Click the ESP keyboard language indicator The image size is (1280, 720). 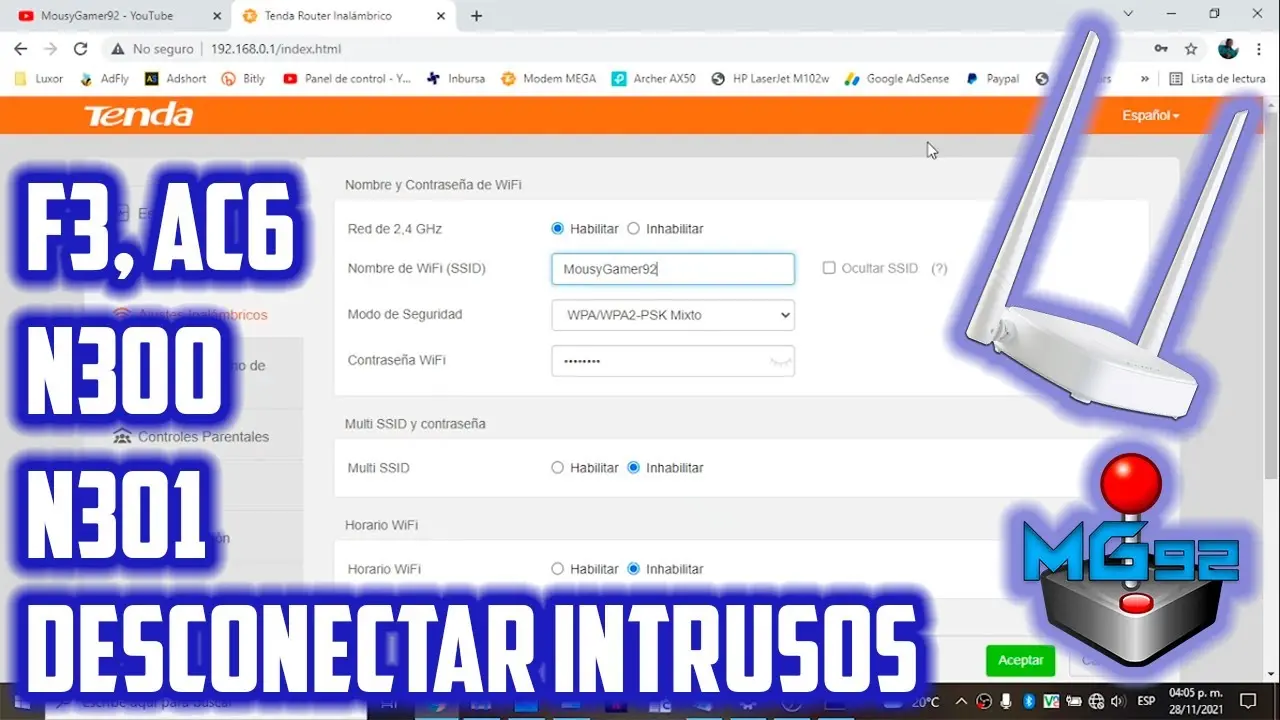tap(1147, 702)
